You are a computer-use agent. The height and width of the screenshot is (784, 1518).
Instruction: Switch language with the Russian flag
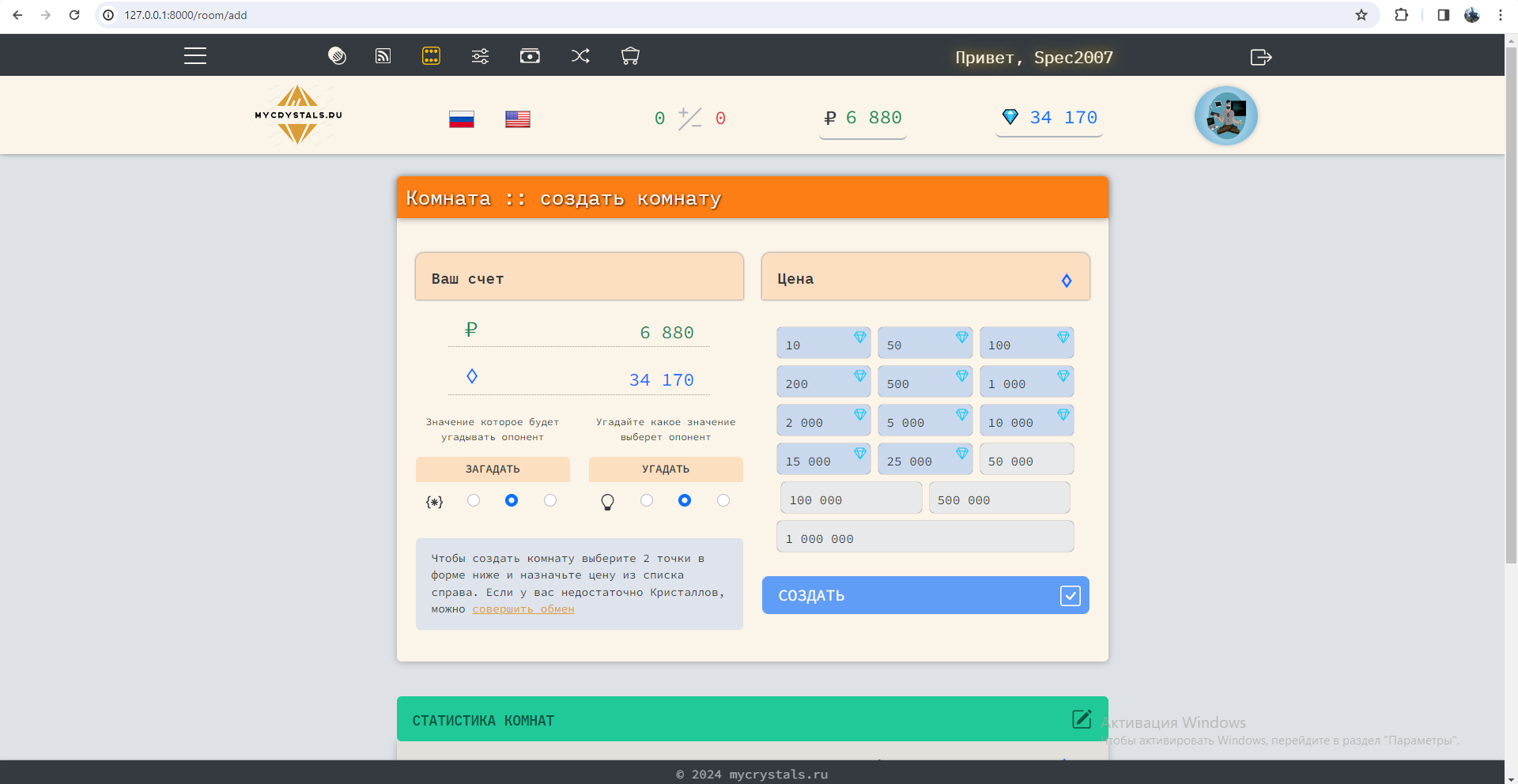point(462,119)
